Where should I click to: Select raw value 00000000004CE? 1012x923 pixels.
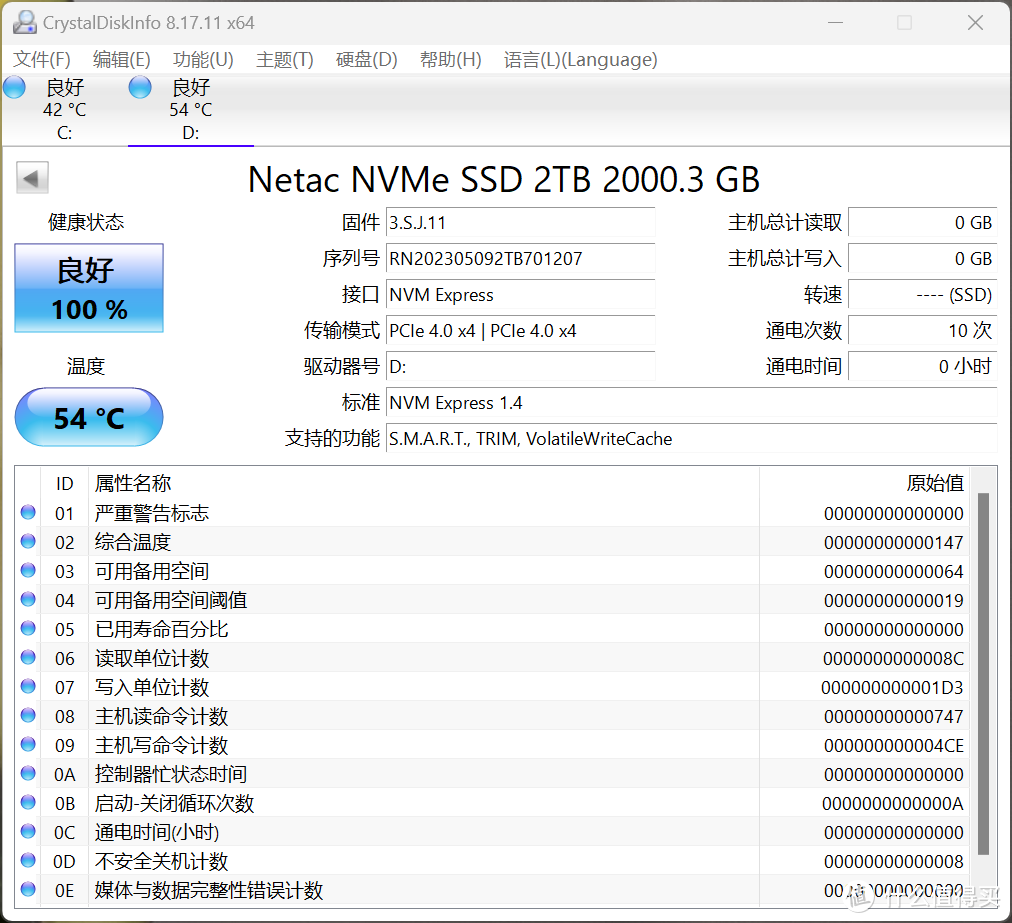(x=894, y=746)
